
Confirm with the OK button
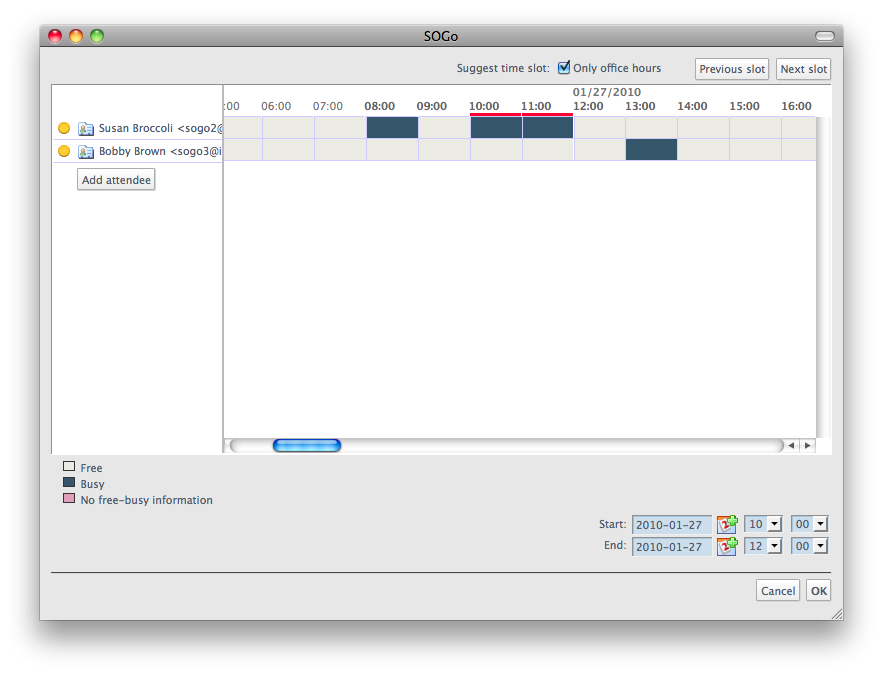point(818,591)
